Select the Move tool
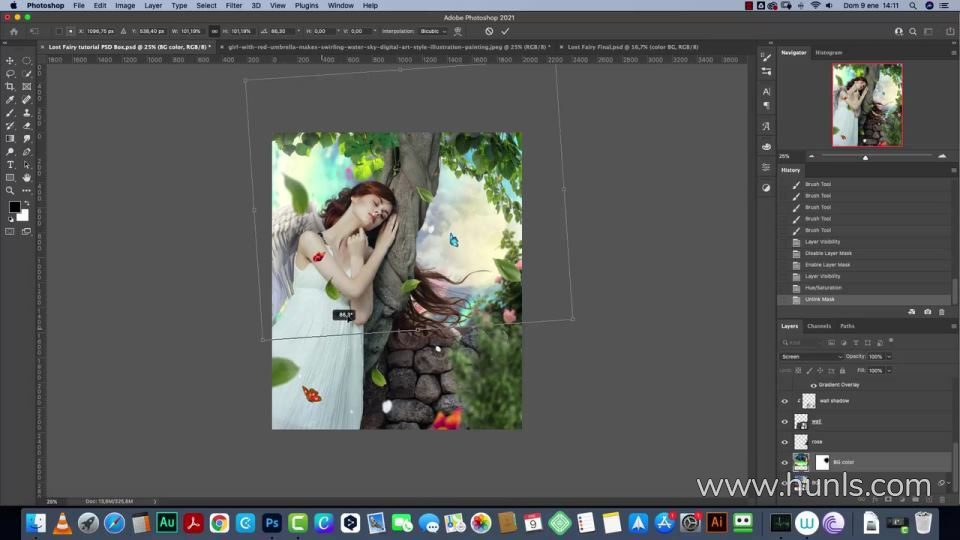The height and width of the screenshot is (540, 960). pyautogui.click(x=10, y=61)
